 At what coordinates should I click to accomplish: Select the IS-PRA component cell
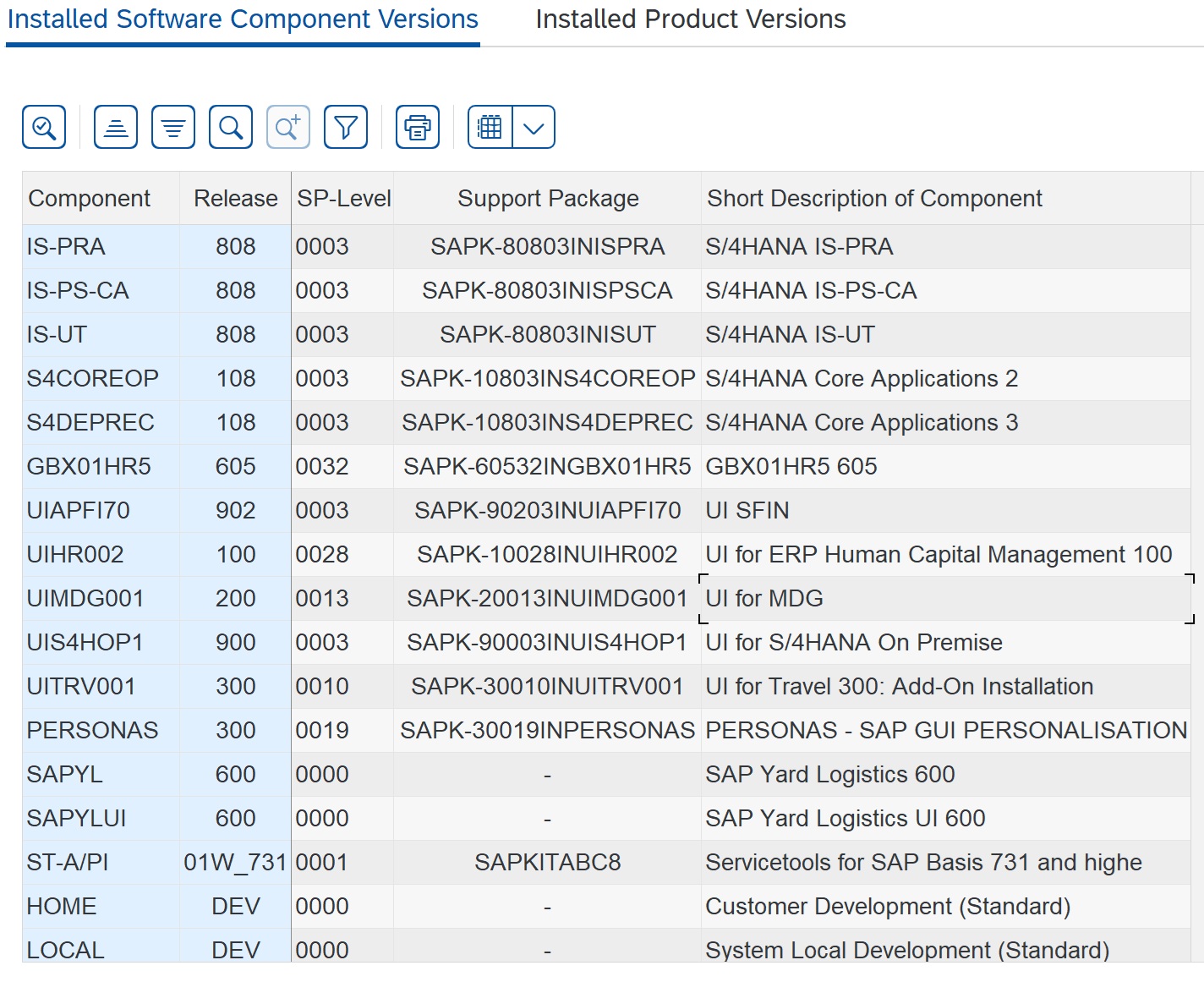tap(101, 246)
